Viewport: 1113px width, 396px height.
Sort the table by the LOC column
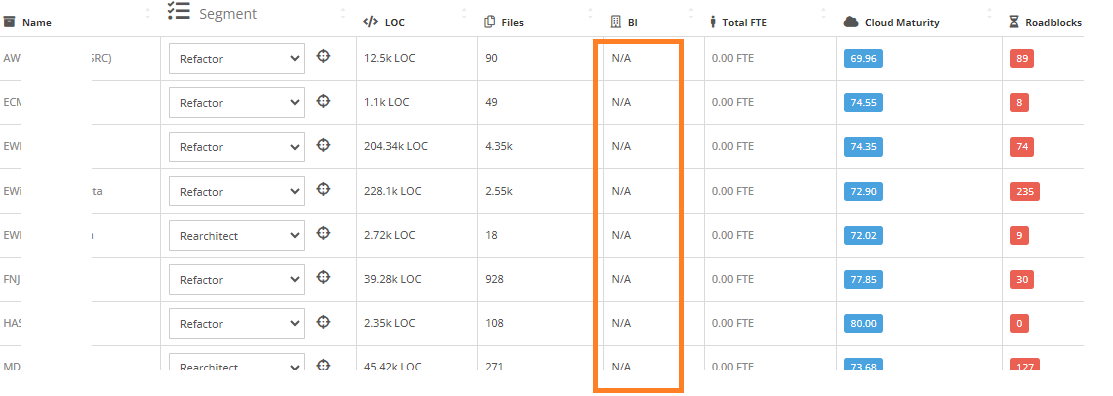395,22
